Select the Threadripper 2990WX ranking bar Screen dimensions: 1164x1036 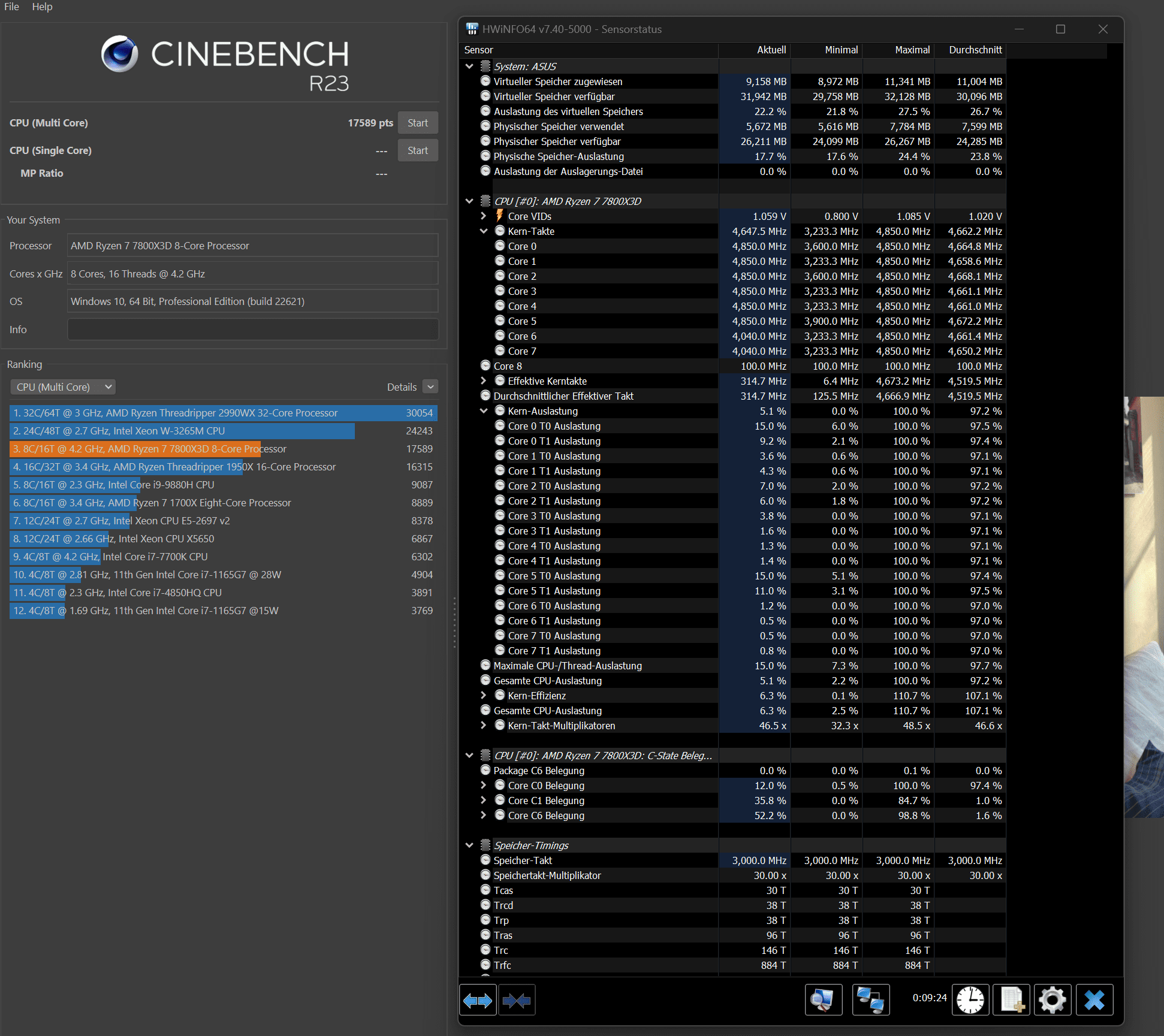pos(224,413)
